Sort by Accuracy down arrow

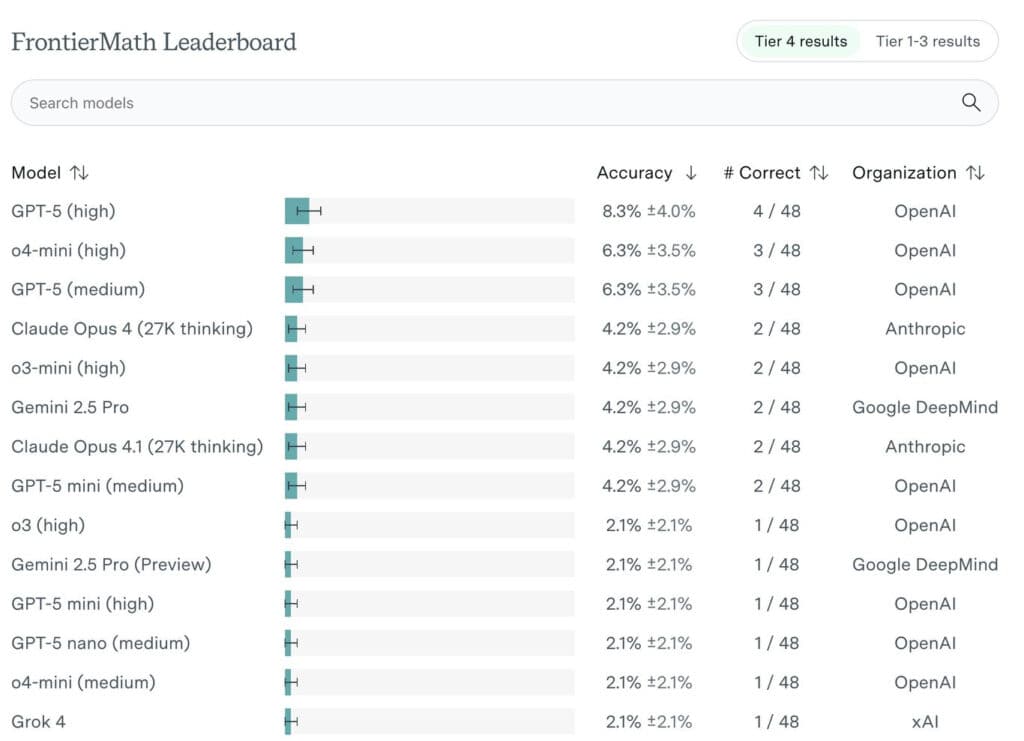click(x=691, y=172)
